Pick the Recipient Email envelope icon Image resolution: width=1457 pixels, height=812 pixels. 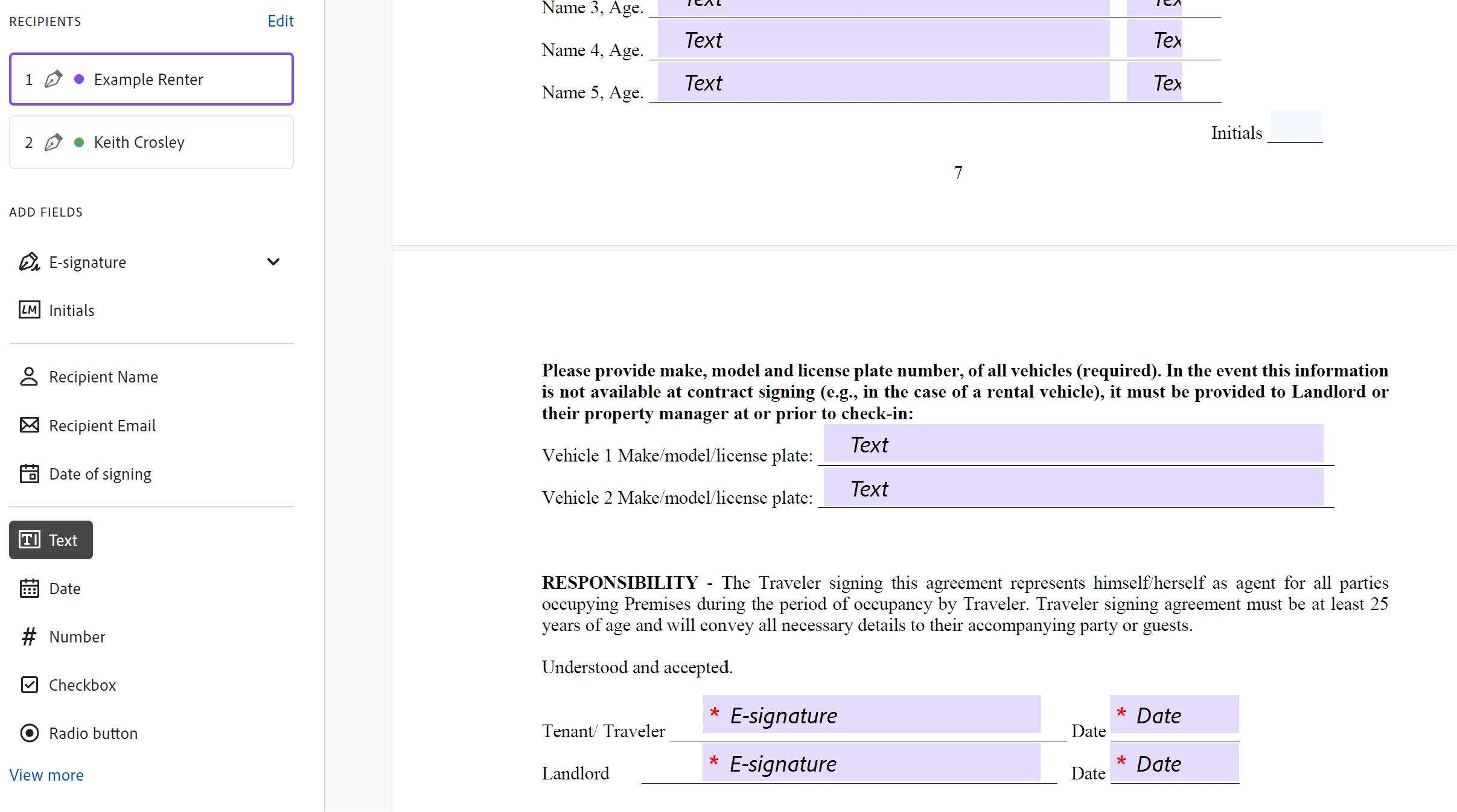[x=29, y=425]
